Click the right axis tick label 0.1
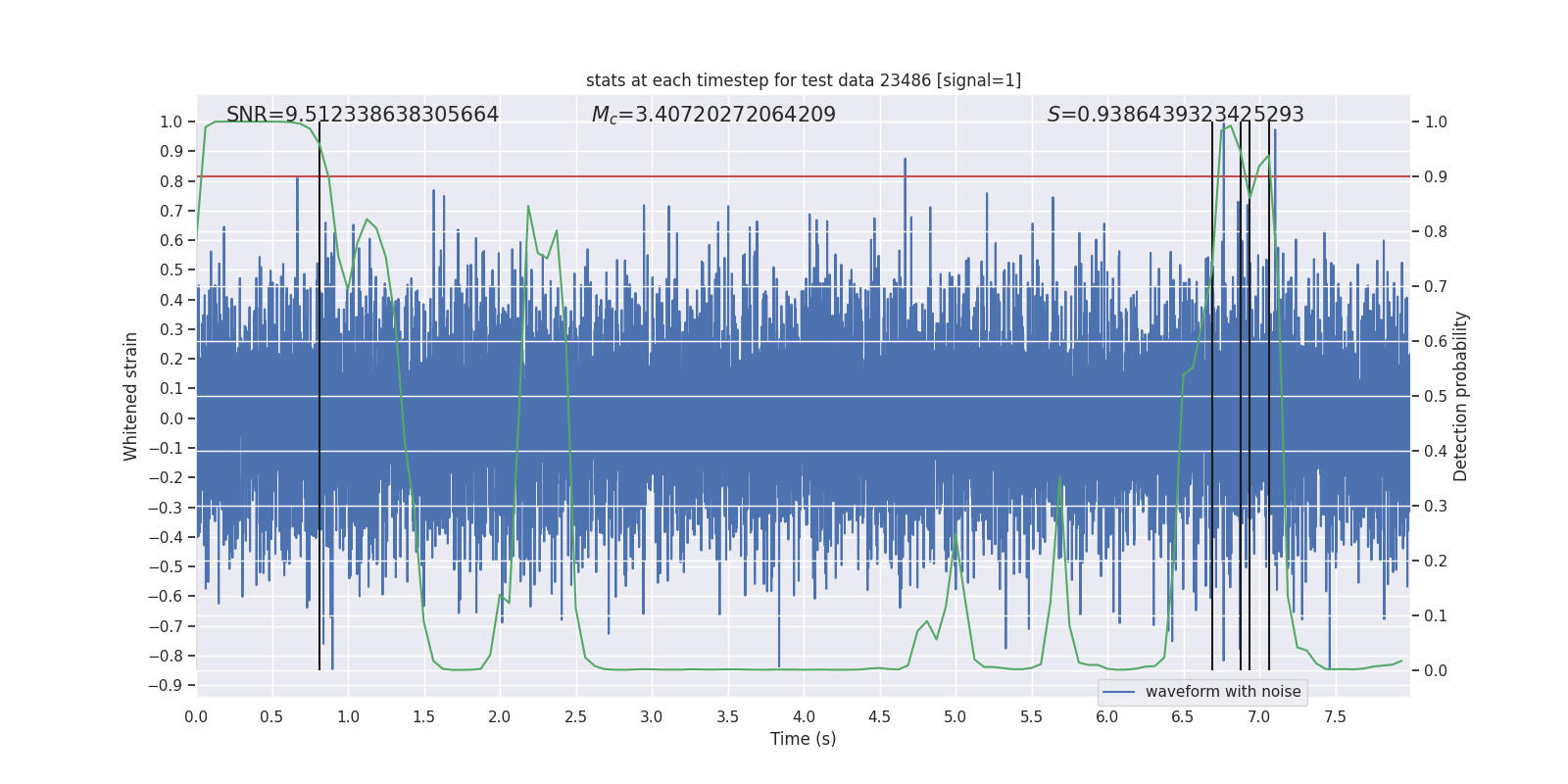This screenshot has width=1568, height=784. click(x=1436, y=616)
